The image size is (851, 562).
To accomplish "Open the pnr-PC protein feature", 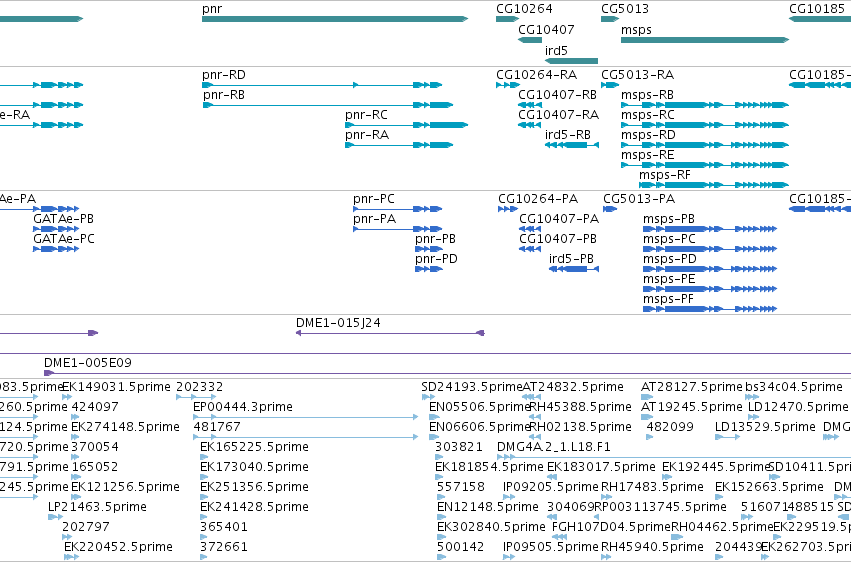I will point(397,209).
